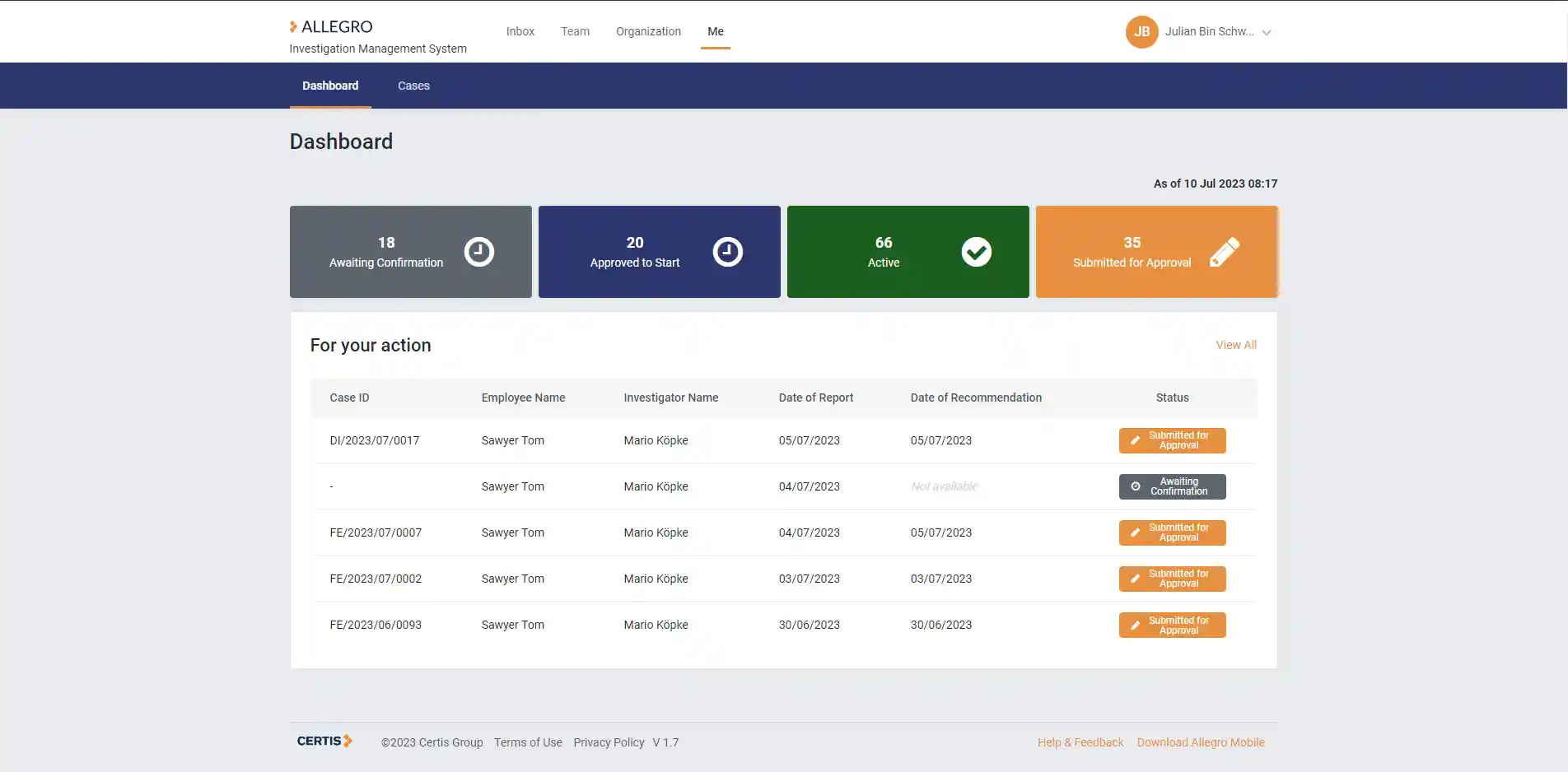The height and width of the screenshot is (772, 1568).
Task: Click the Terms of Use link
Action: pos(528,742)
